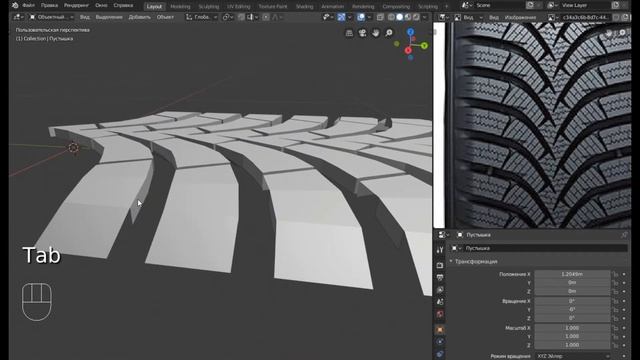Toggle X-ray mode
The image size is (640, 360).
[x=380, y=17]
